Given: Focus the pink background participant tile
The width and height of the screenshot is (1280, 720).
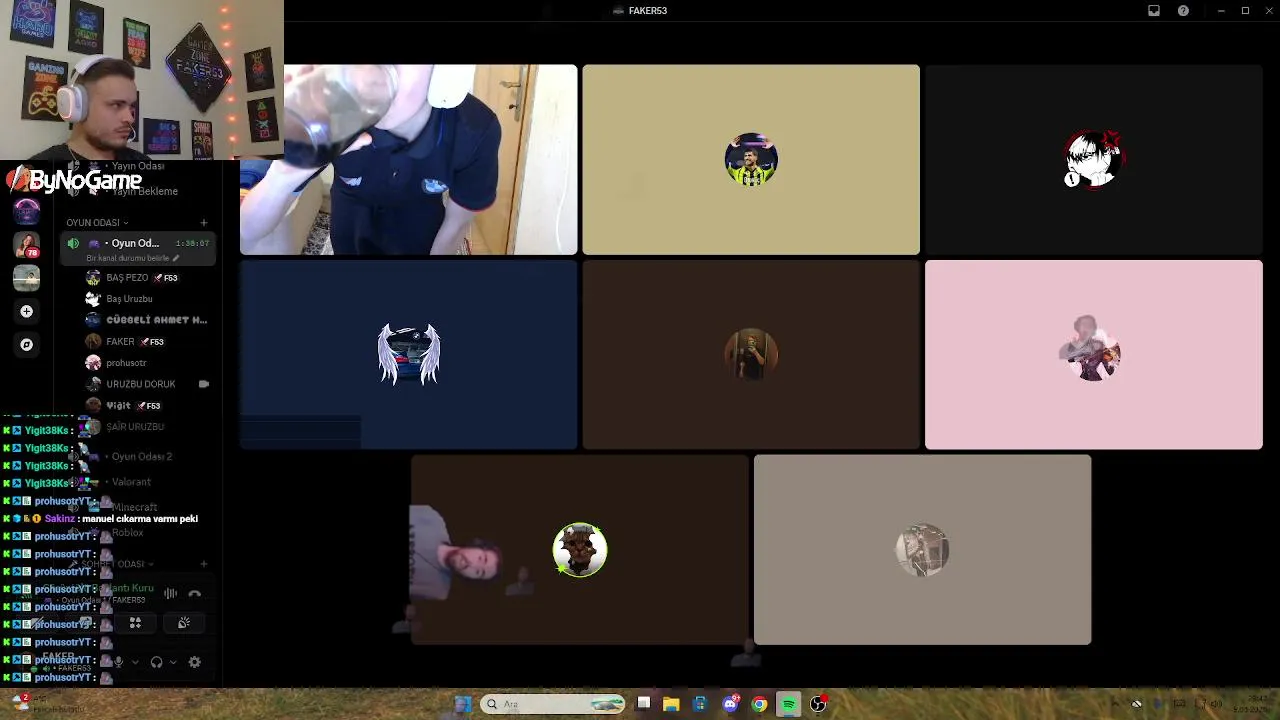Looking at the screenshot, I should point(1094,355).
